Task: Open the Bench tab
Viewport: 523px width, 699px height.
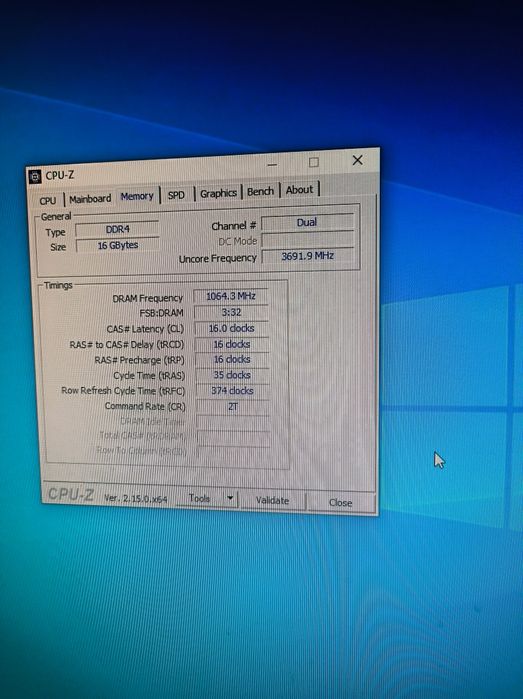Action: (260, 192)
